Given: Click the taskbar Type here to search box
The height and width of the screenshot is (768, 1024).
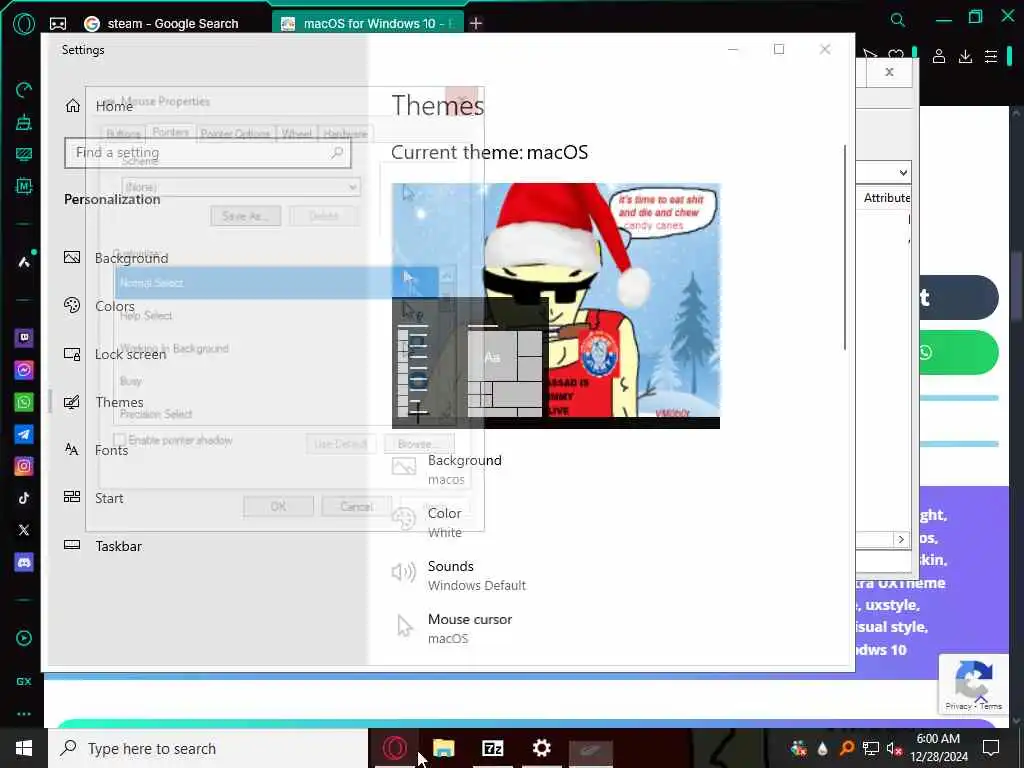Looking at the screenshot, I should pos(208,748).
